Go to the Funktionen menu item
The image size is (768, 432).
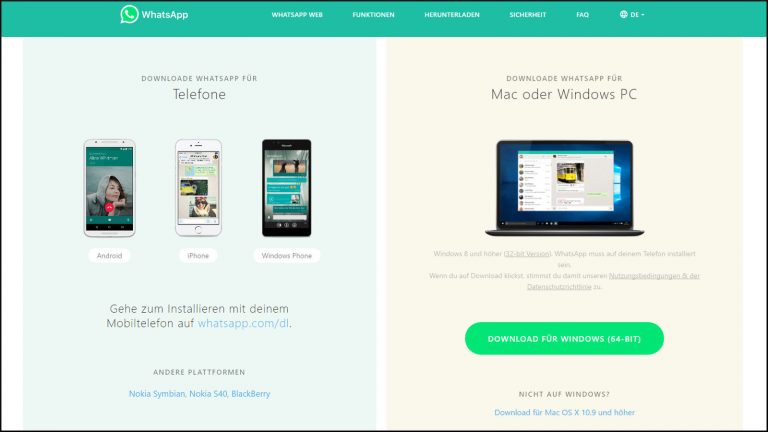click(x=373, y=15)
